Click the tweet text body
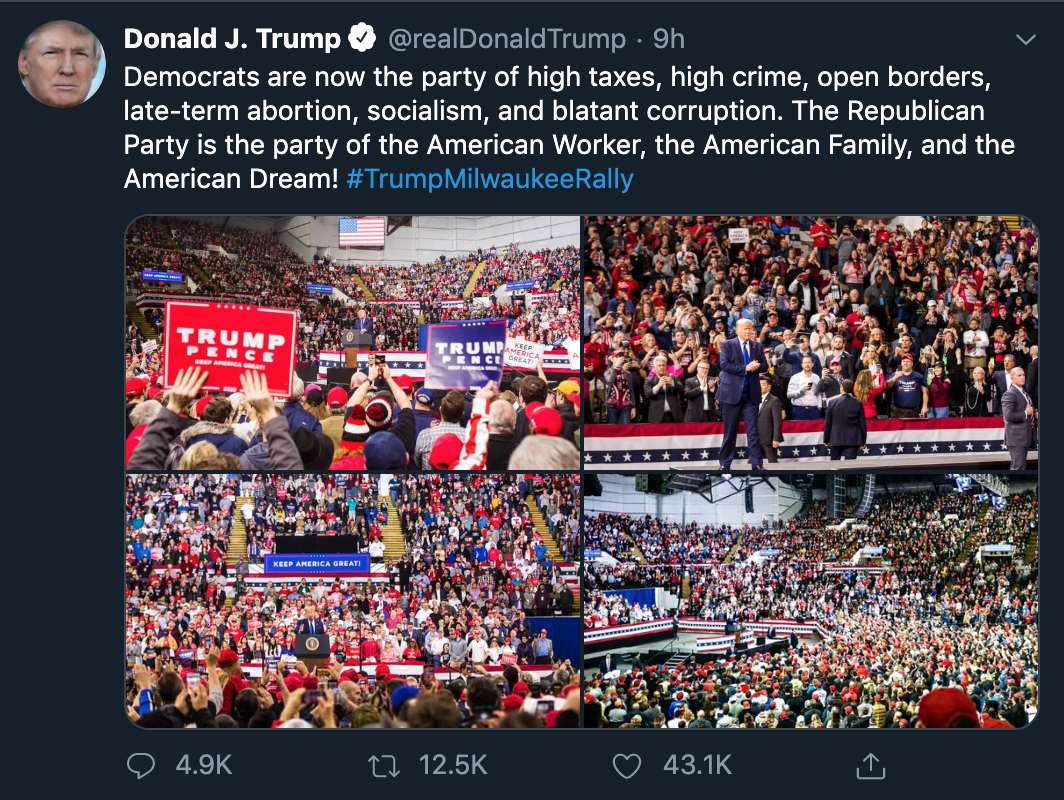The width and height of the screenshot is (1064, 800). click(569, 128)
